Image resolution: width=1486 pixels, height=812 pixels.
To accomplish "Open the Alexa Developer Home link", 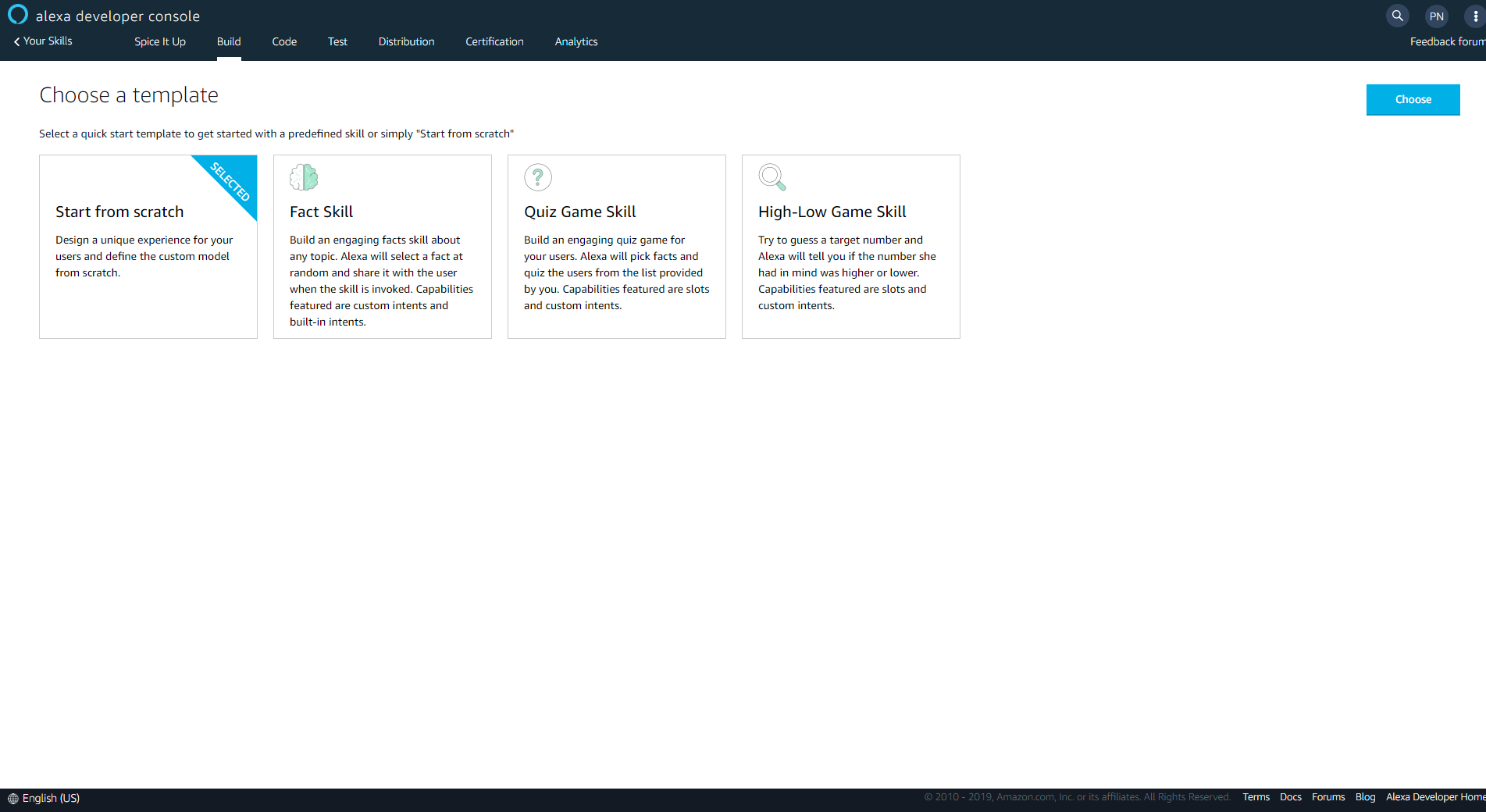I will point(1435,797).
